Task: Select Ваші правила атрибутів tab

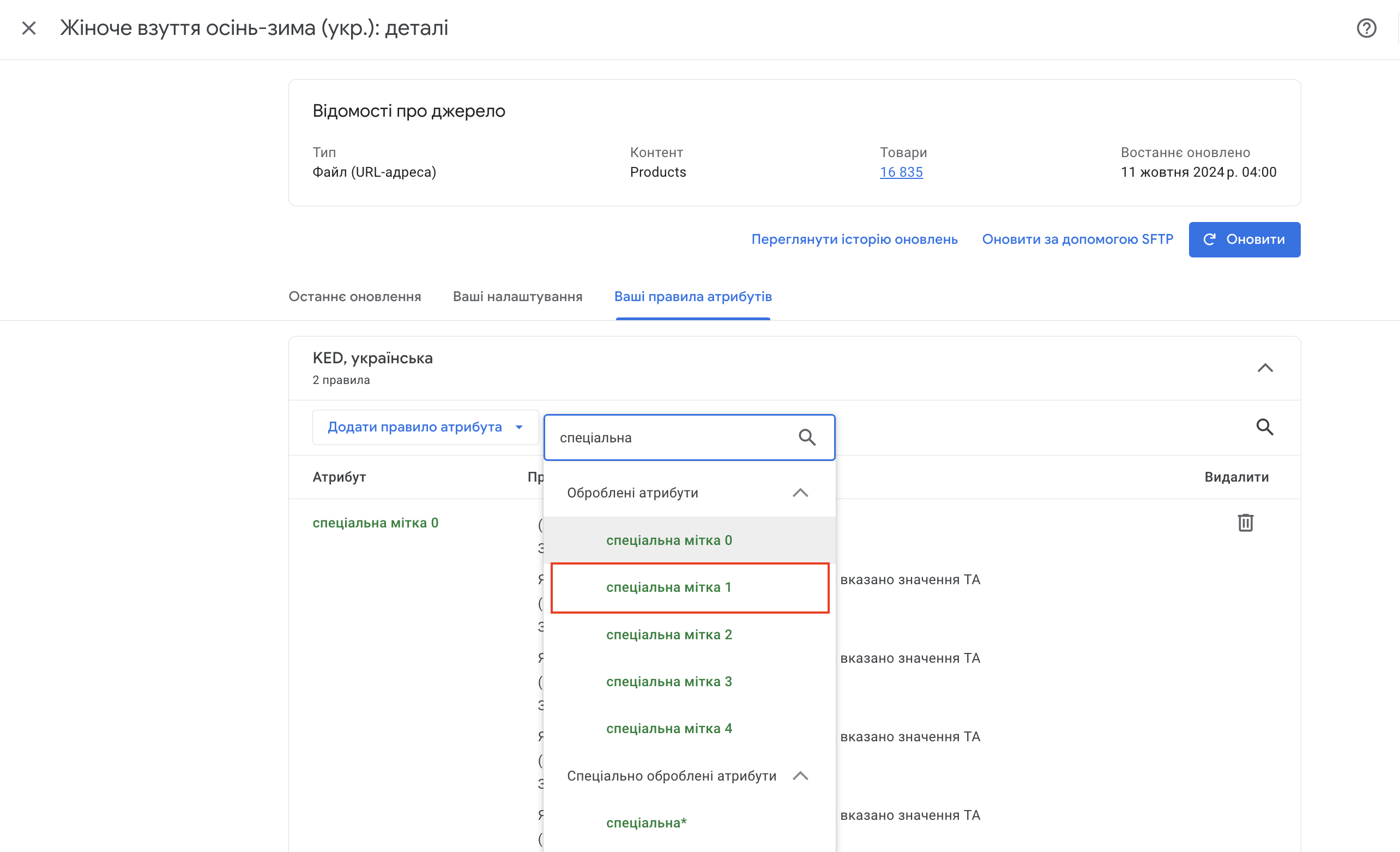Action: point(692,297)
